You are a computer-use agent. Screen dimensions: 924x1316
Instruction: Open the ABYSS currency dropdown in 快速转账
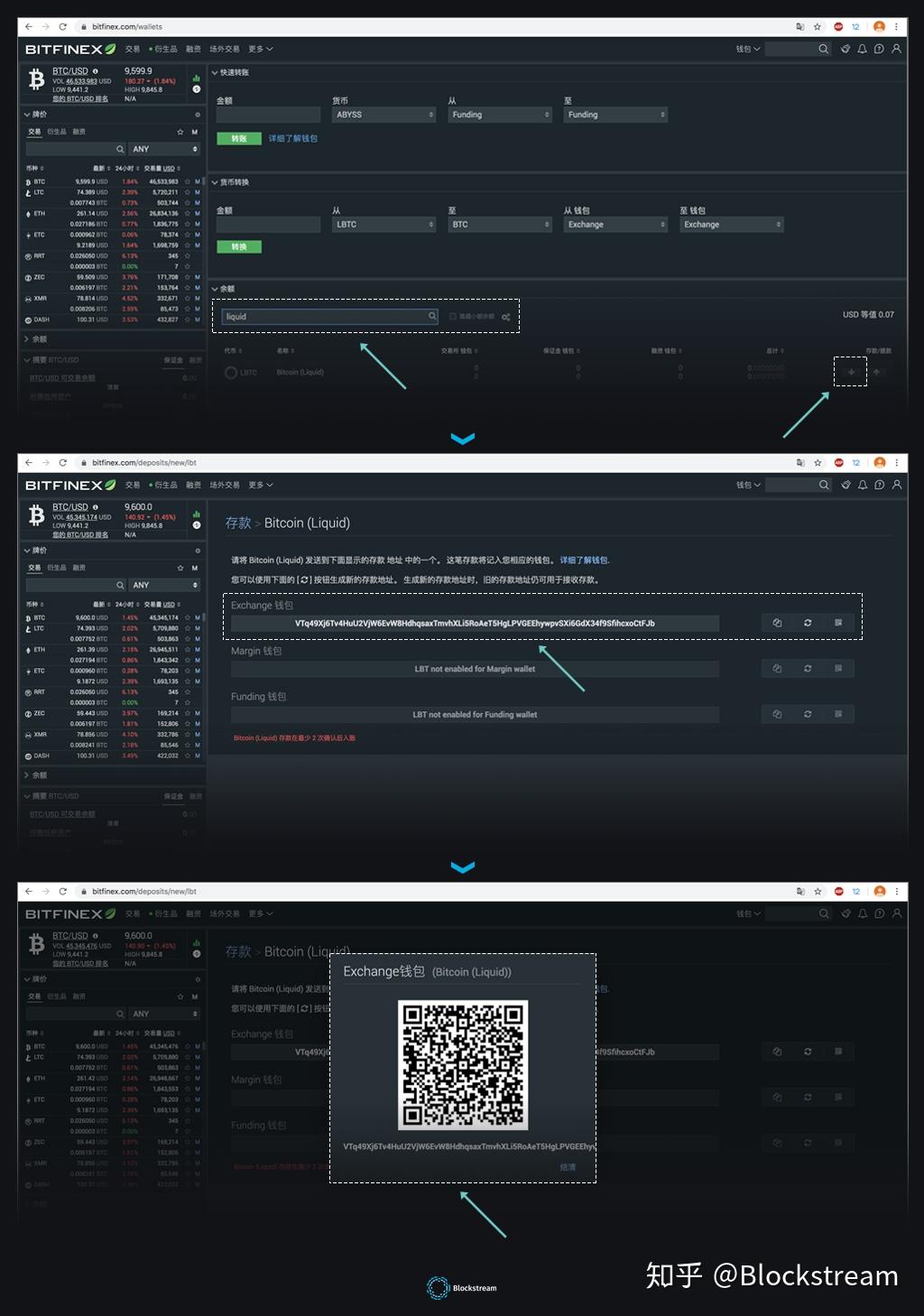(384, 115)
